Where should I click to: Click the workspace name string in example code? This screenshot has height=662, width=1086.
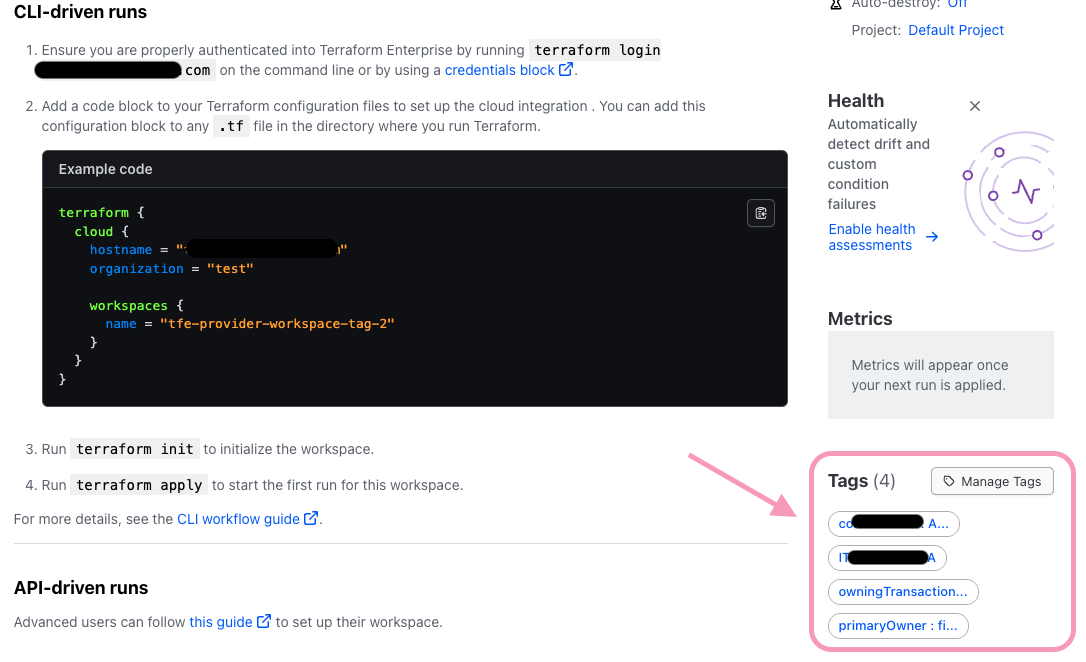[277, 324]
